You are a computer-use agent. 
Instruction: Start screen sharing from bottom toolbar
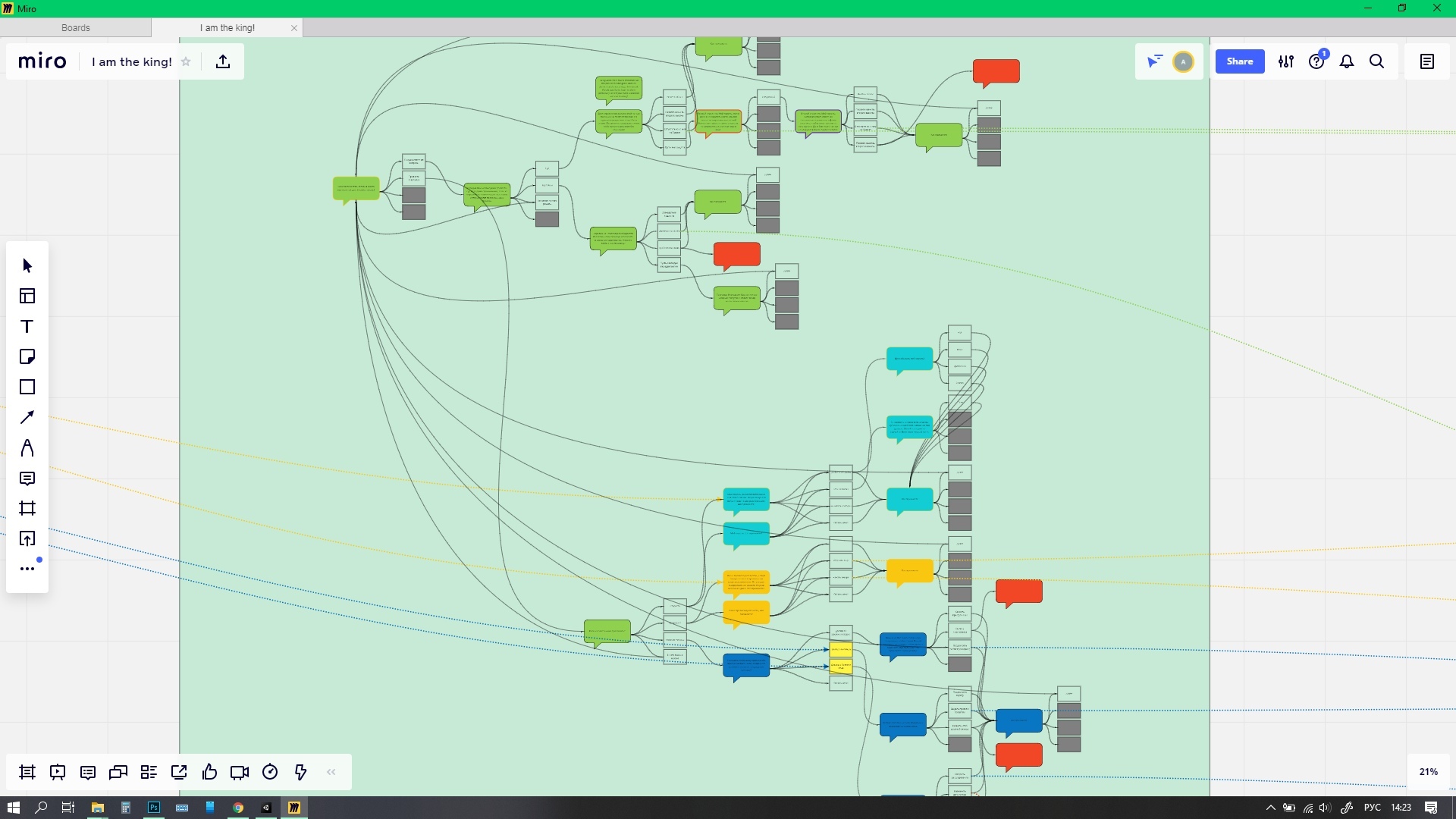179,772
